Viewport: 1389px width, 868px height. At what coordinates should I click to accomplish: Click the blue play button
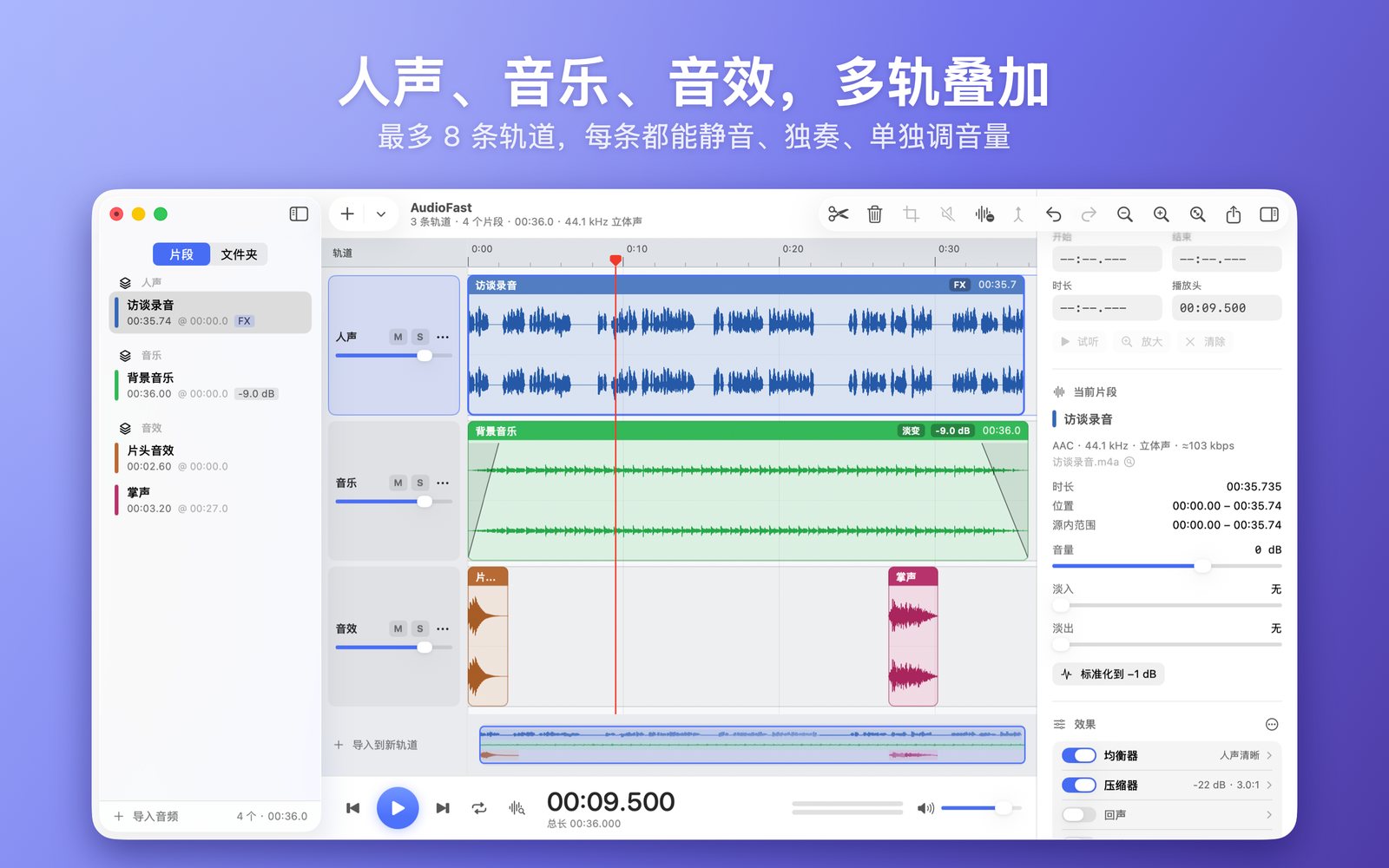point(398,808)
